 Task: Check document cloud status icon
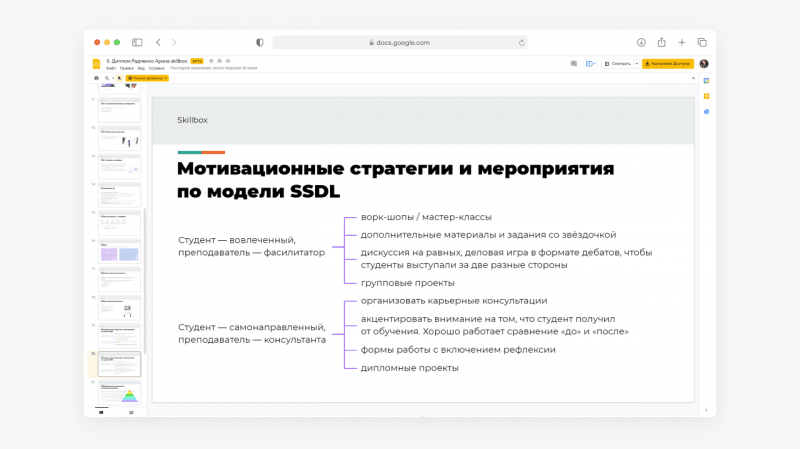pos(228,61)
